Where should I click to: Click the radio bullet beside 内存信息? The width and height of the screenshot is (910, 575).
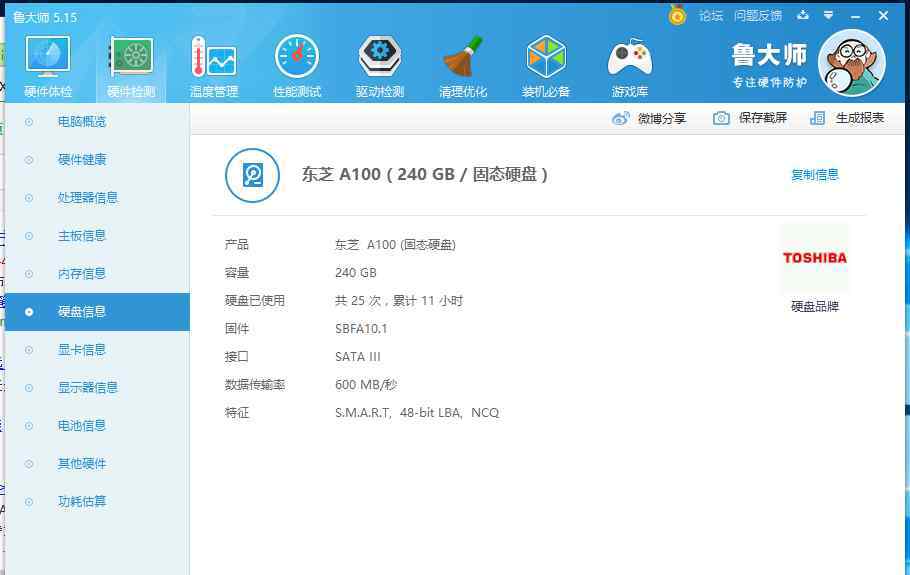[28, 274]
